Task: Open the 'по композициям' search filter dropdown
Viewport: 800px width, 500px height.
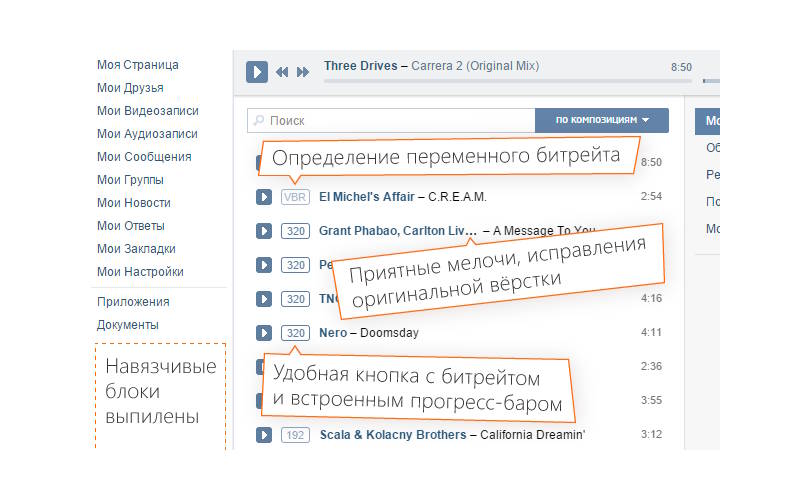Action: coord(602,120)
